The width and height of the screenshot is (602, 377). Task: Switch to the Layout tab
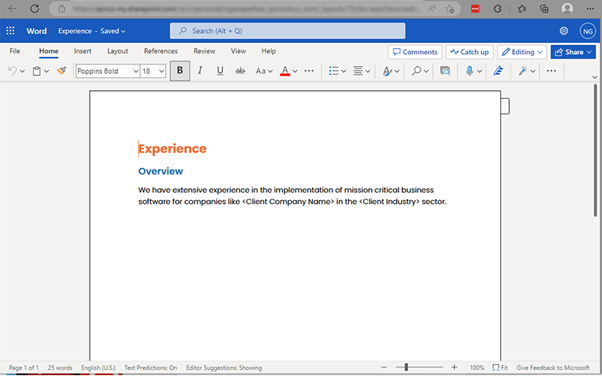[x=117, y=51]
